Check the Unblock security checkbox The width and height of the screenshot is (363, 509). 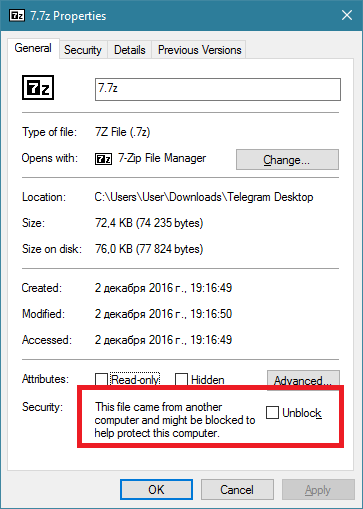point(272,413)
